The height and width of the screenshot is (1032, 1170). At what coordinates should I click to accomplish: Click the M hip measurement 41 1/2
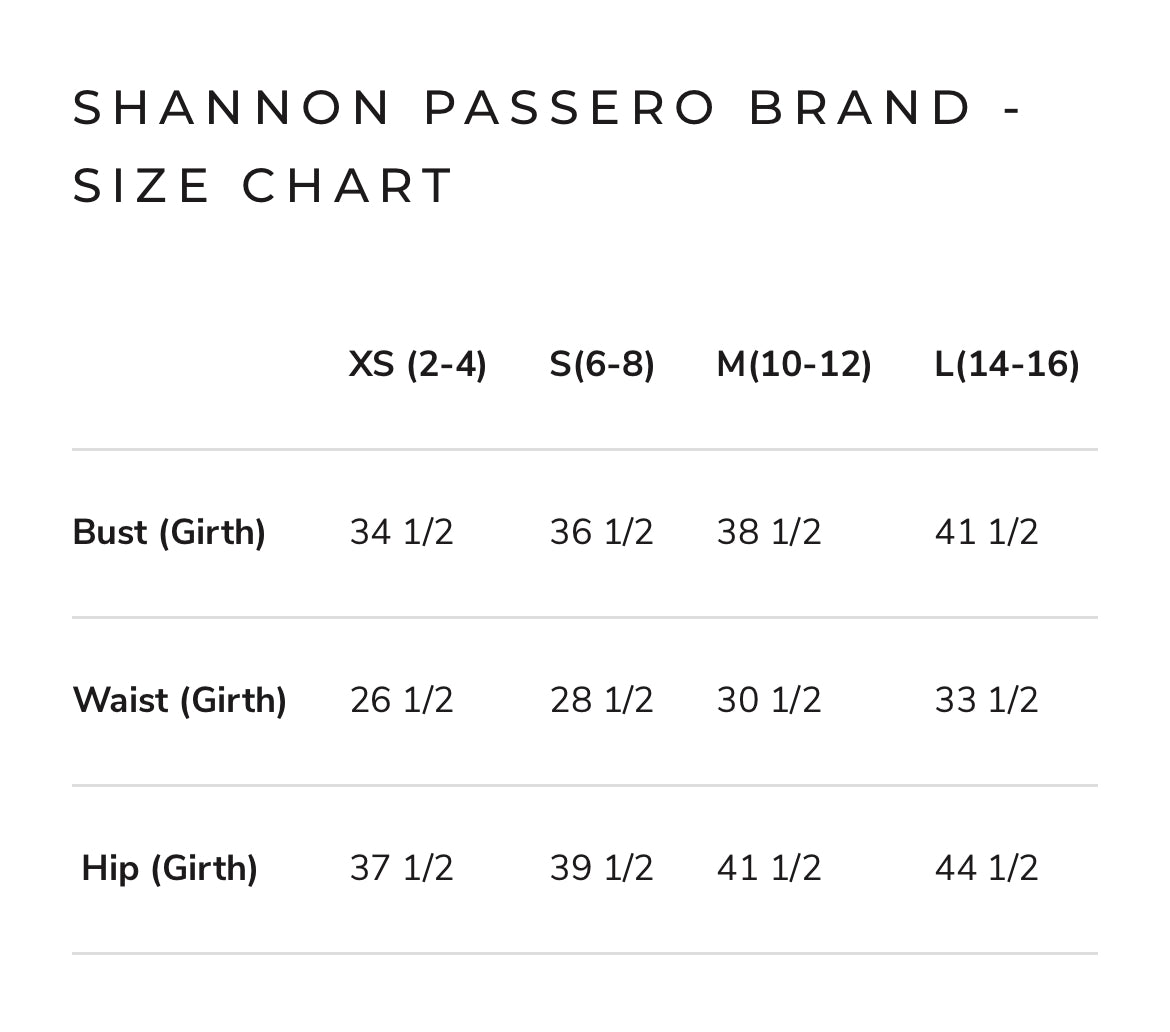tap(769, 868)
